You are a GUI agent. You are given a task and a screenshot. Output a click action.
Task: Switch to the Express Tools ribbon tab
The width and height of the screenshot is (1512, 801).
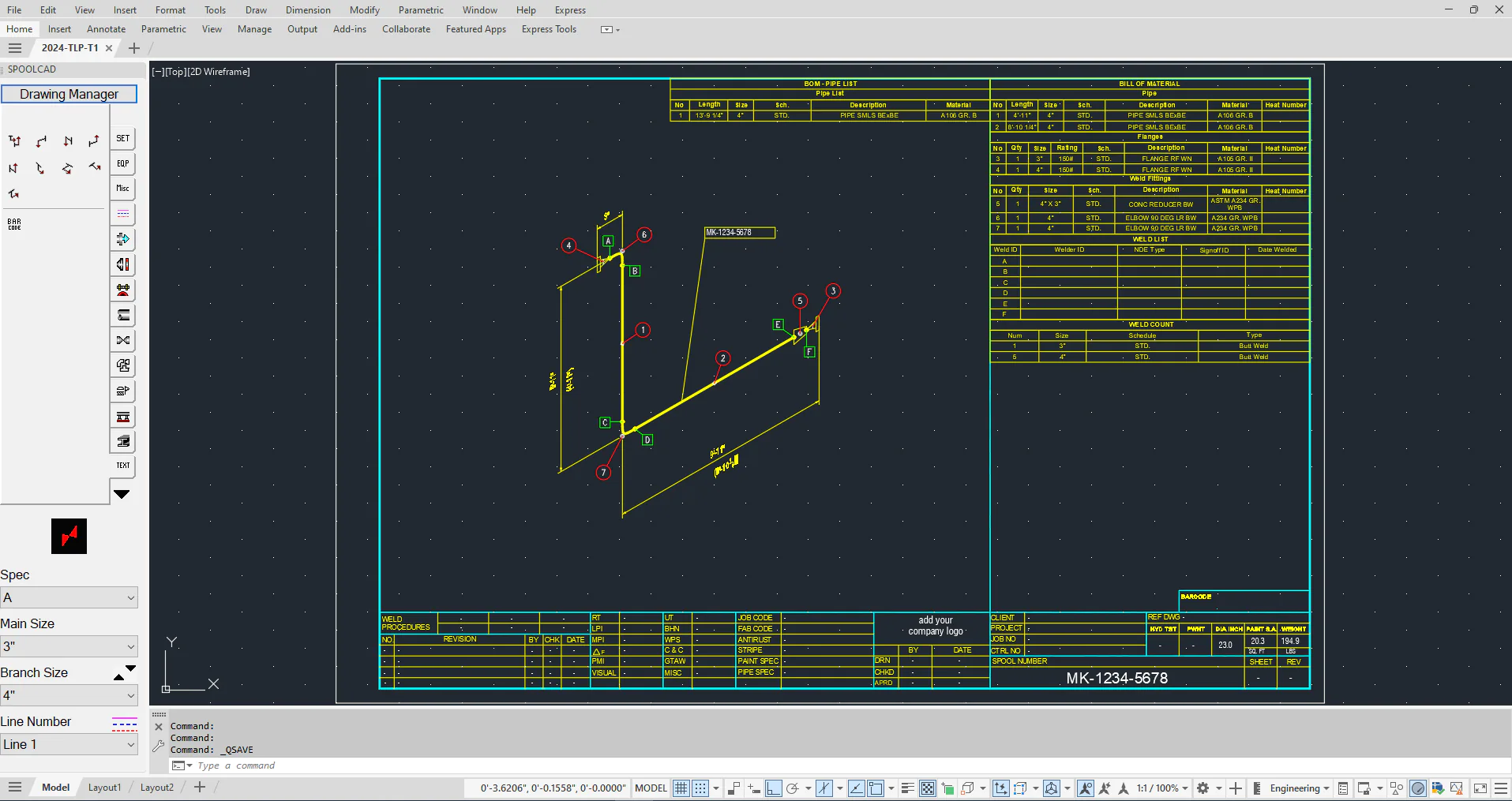click(549, 29)
